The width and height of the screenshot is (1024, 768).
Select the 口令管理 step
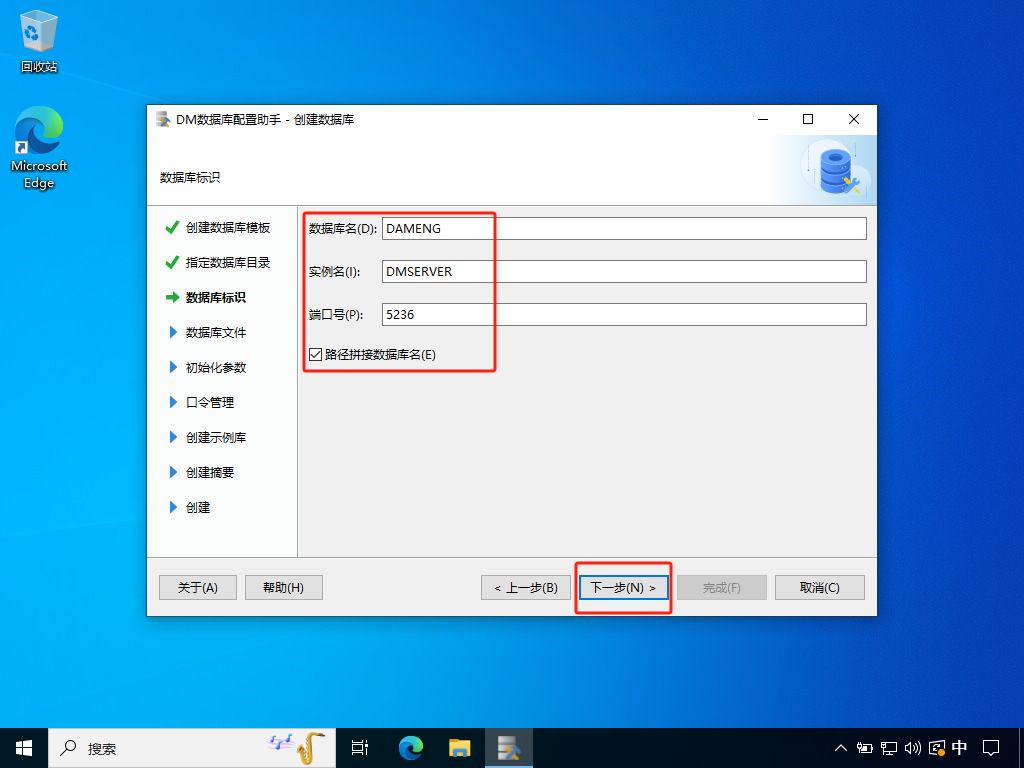tap(210, 402)
